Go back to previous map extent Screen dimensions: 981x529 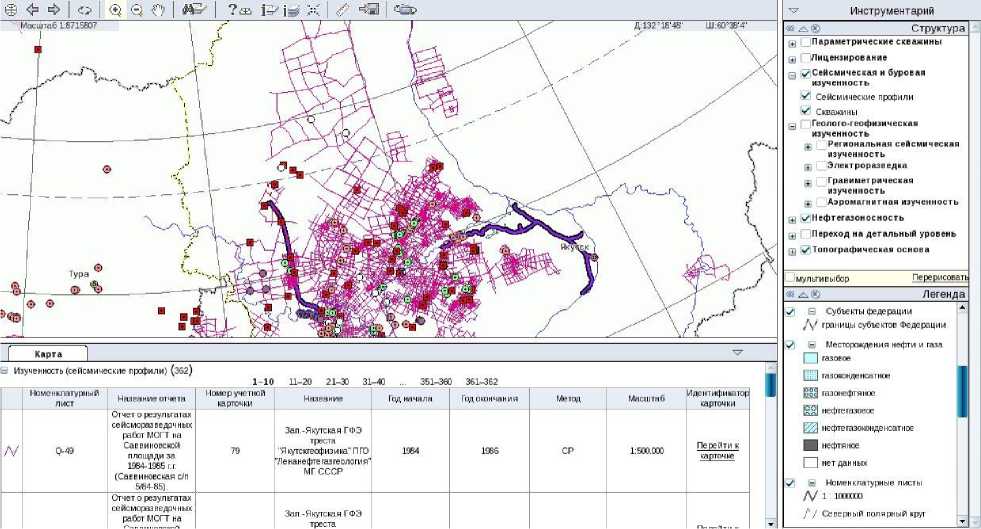pos(32,10)
